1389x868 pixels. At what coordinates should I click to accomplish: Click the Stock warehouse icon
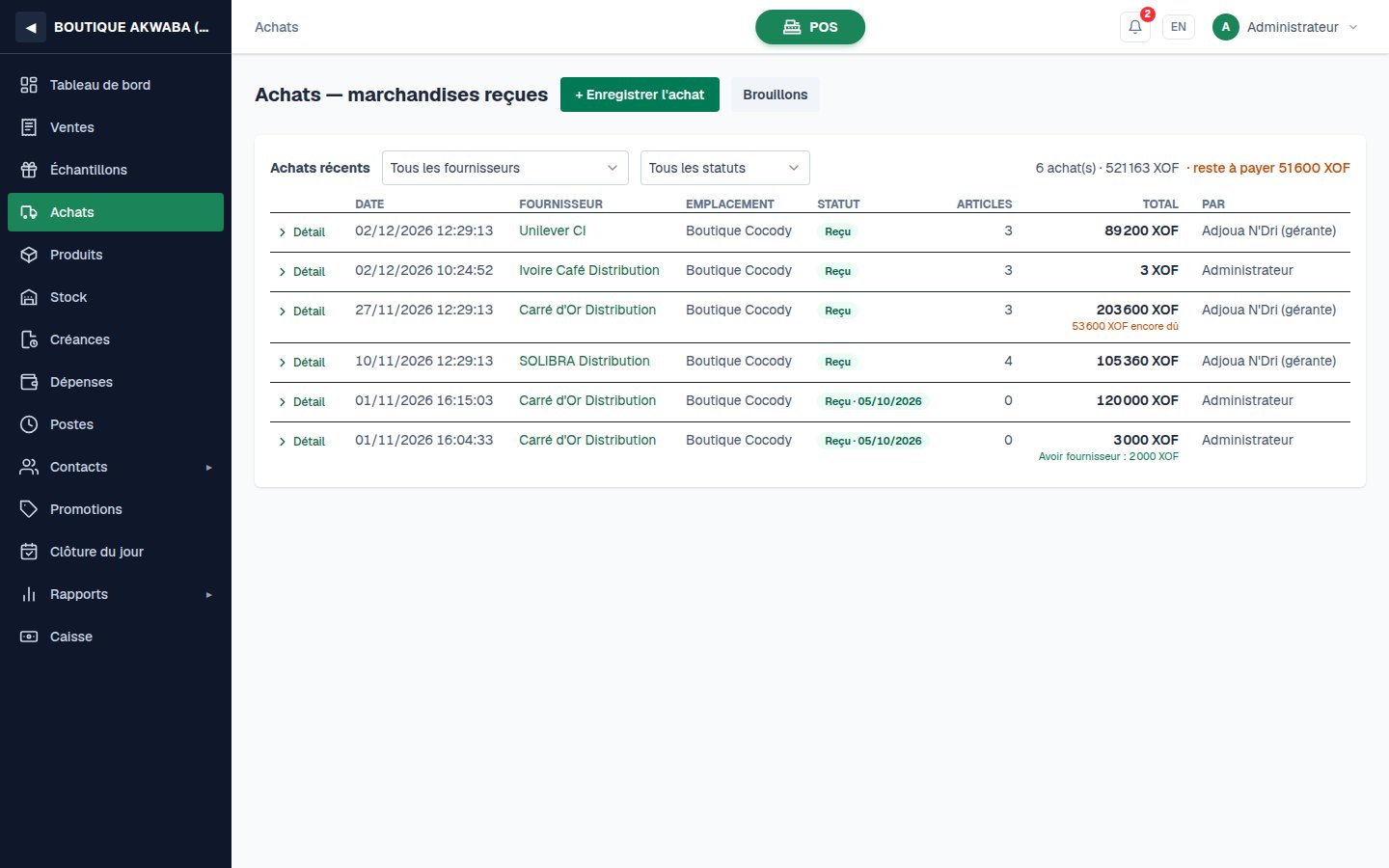pyautogui.click(x=29, y=297)
